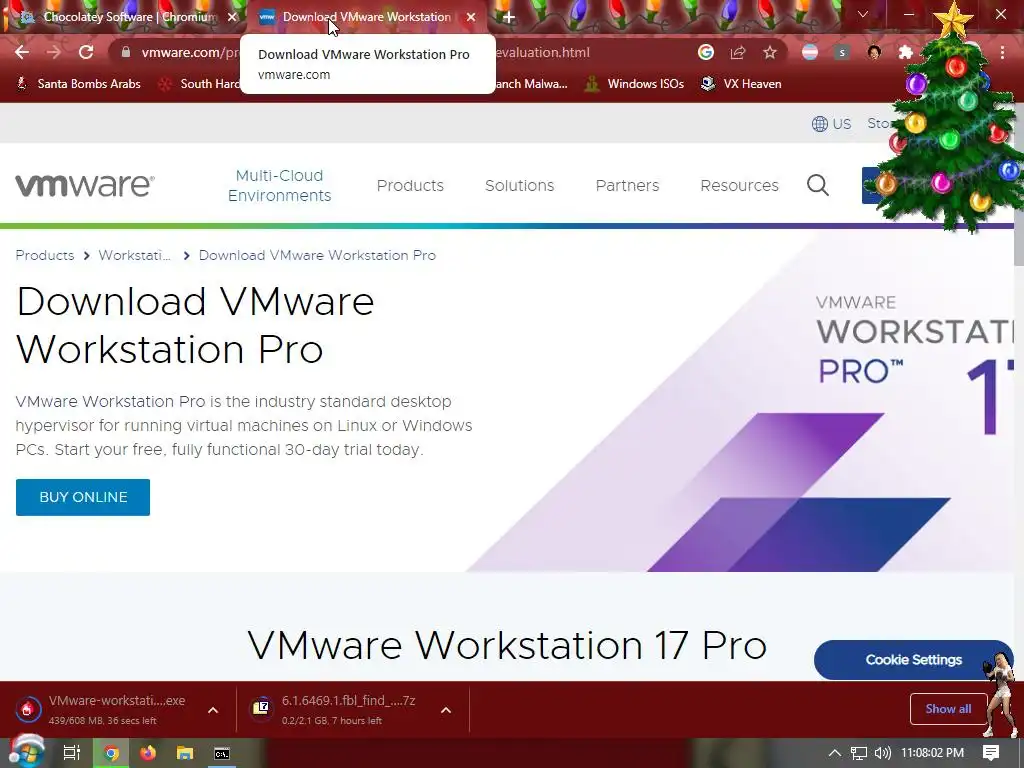Click the Chrome taskbar icon
Screen dimensions: 1024x768
(x=112, y=753)
